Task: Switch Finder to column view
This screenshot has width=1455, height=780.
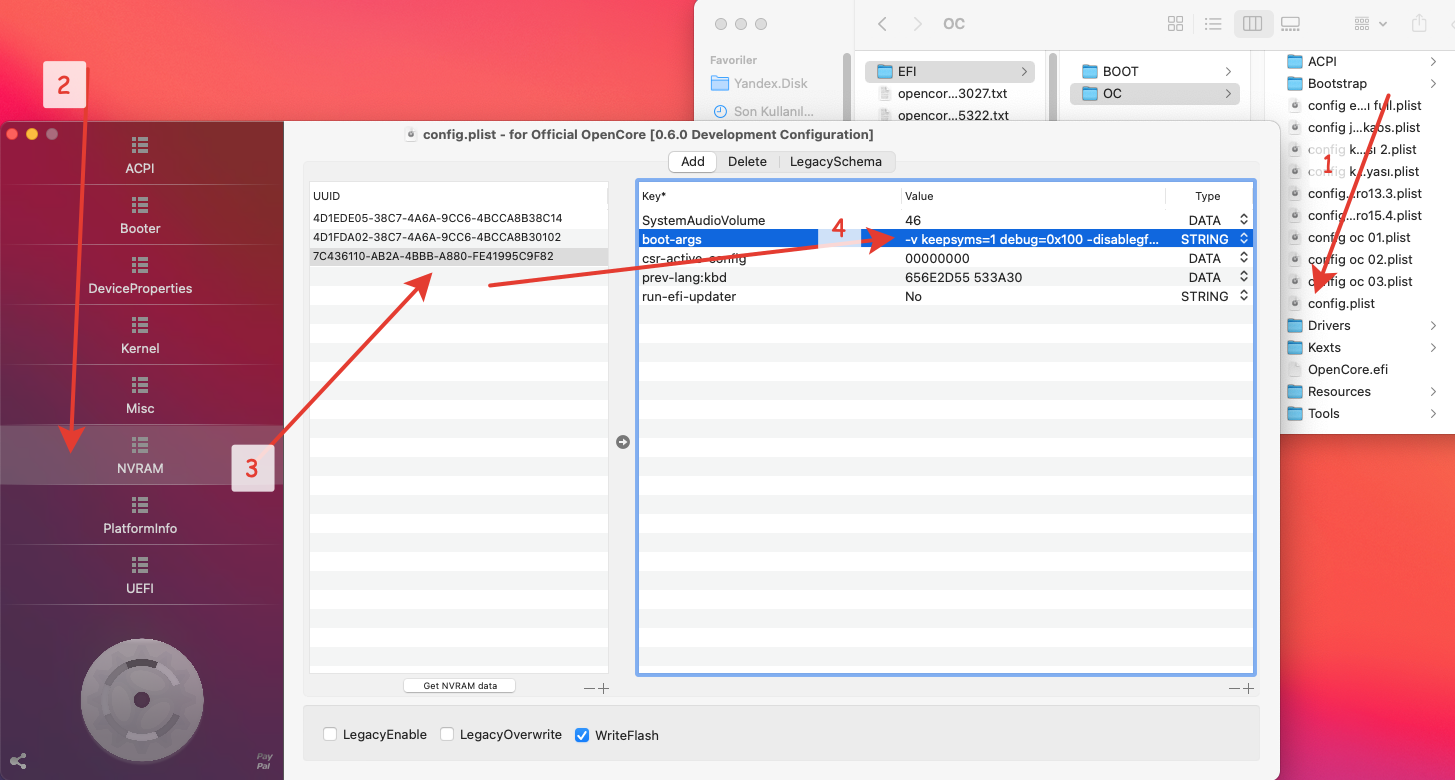Action: tap(1252, 24)
